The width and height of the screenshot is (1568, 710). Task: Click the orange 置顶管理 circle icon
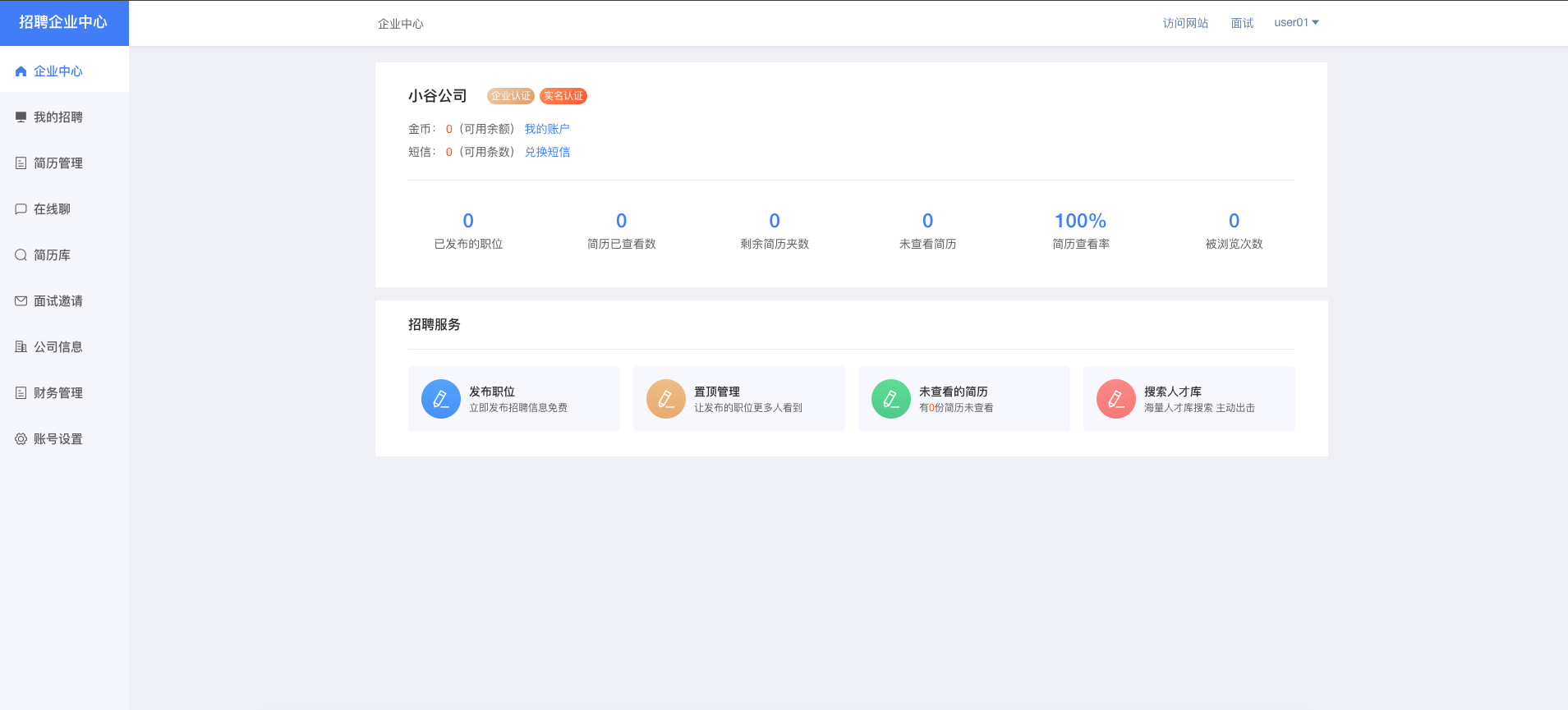[x=666, y=399]
